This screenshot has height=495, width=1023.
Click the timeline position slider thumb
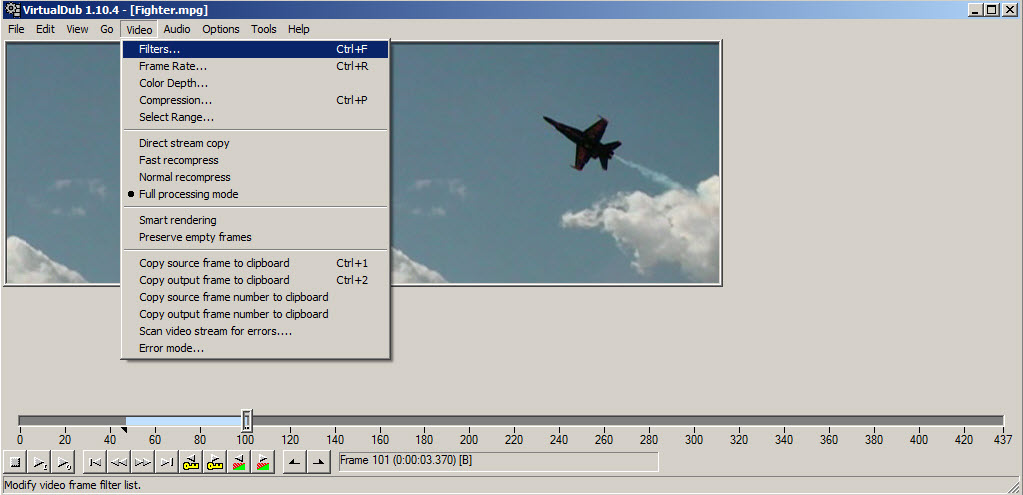(x=247, y=420)
